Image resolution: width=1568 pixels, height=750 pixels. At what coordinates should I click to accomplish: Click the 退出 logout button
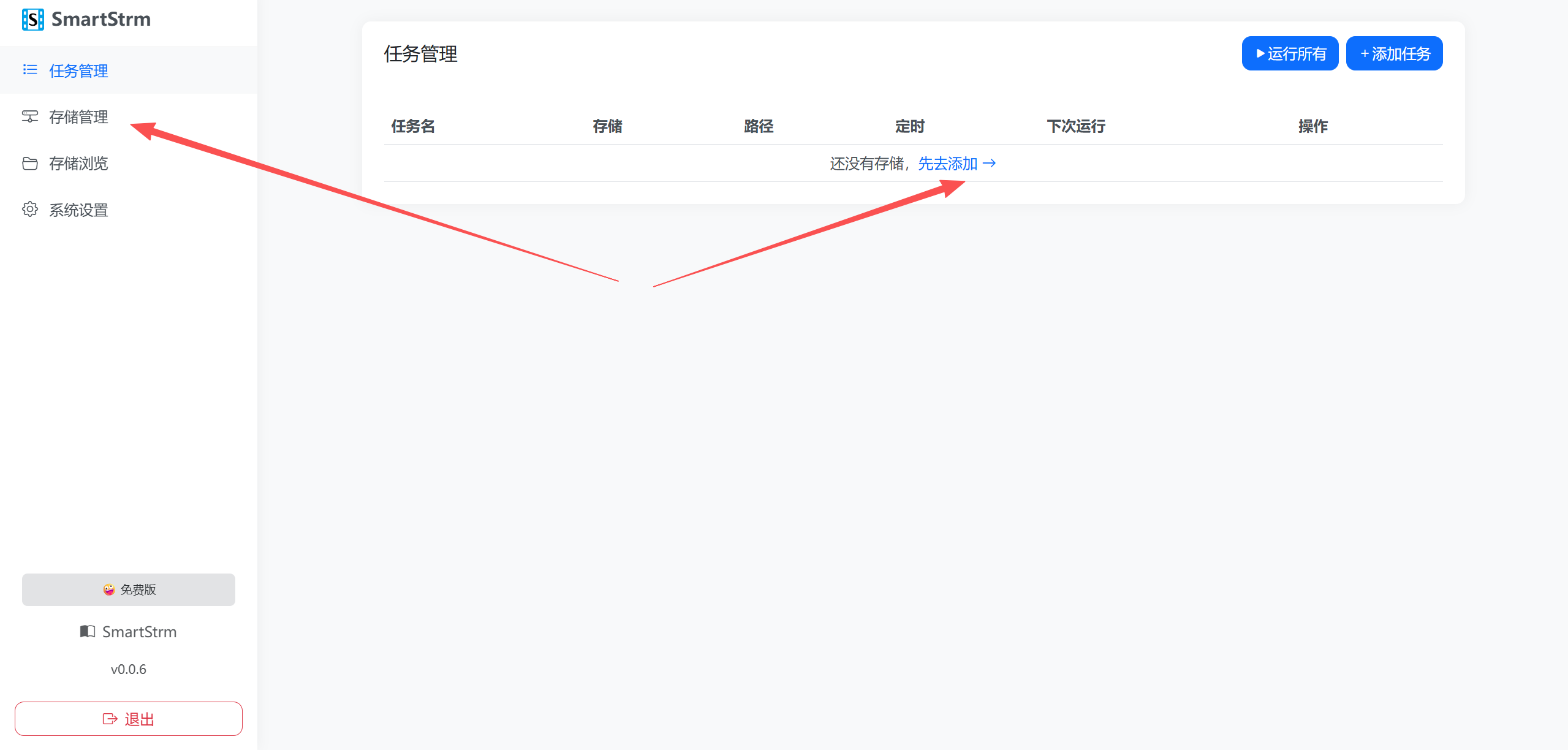129,719
